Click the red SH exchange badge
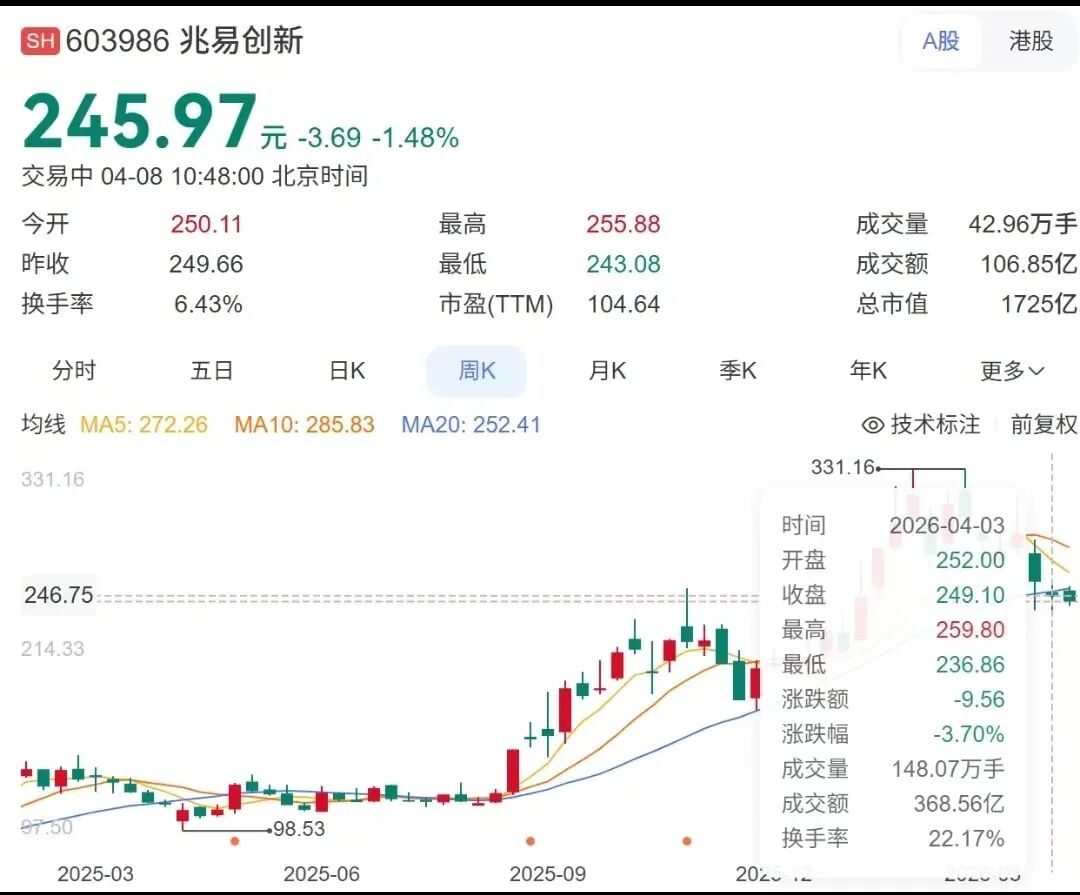 pyautogui.click(x=40, y=41)
